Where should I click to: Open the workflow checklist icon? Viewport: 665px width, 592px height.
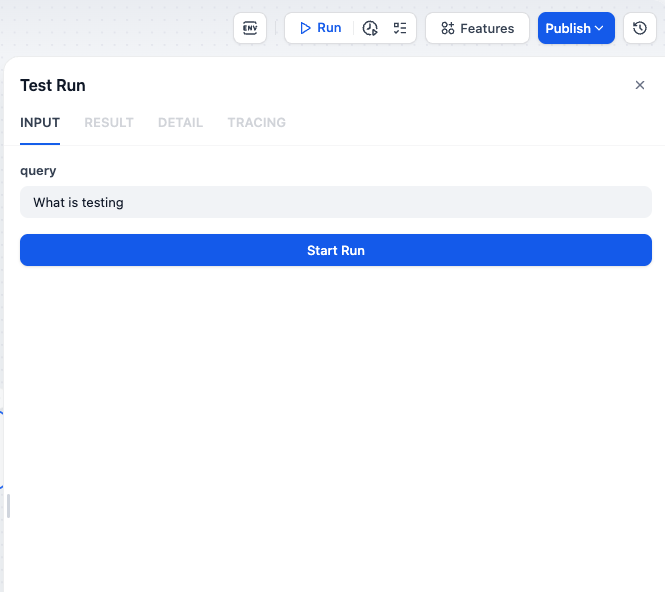pyautogui.click(x=400, y=28)
